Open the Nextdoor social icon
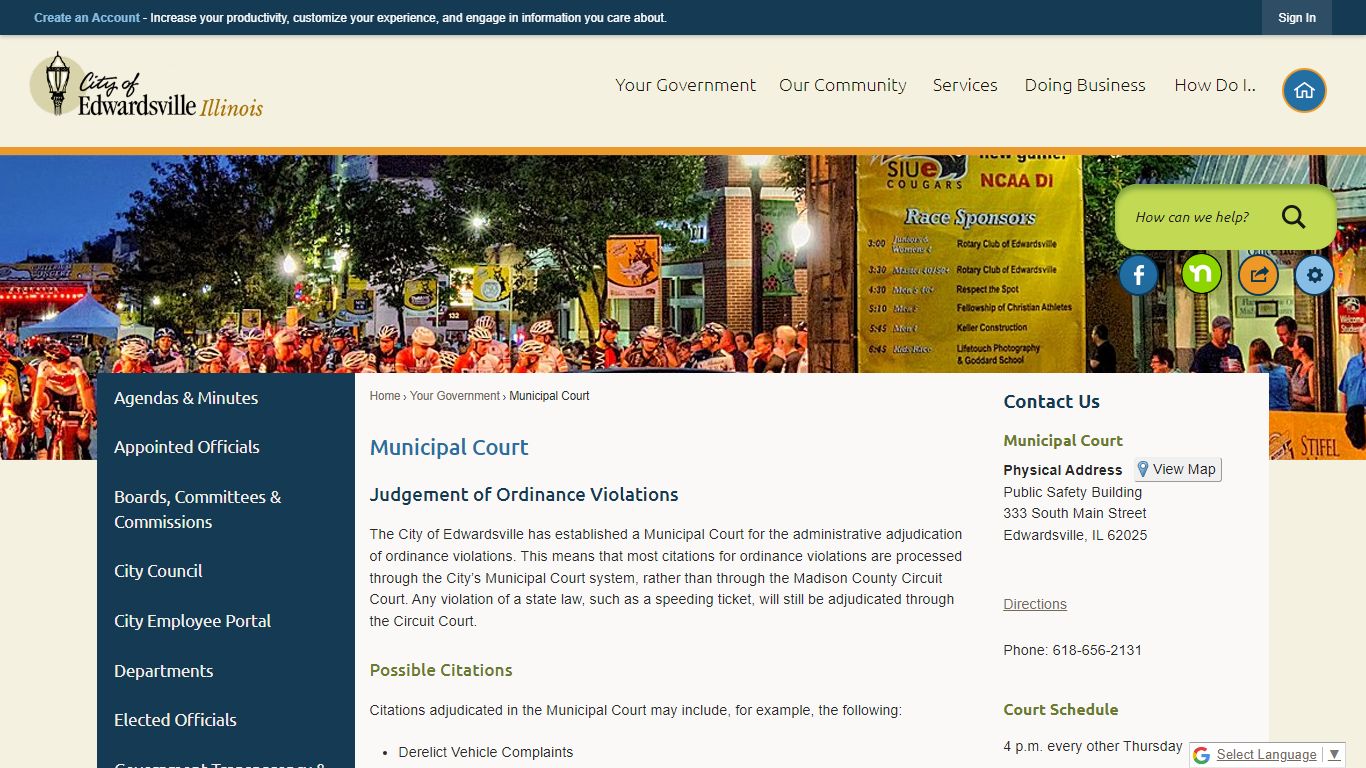Viewport: 1366px width, 768px height. click(1201, 274)
